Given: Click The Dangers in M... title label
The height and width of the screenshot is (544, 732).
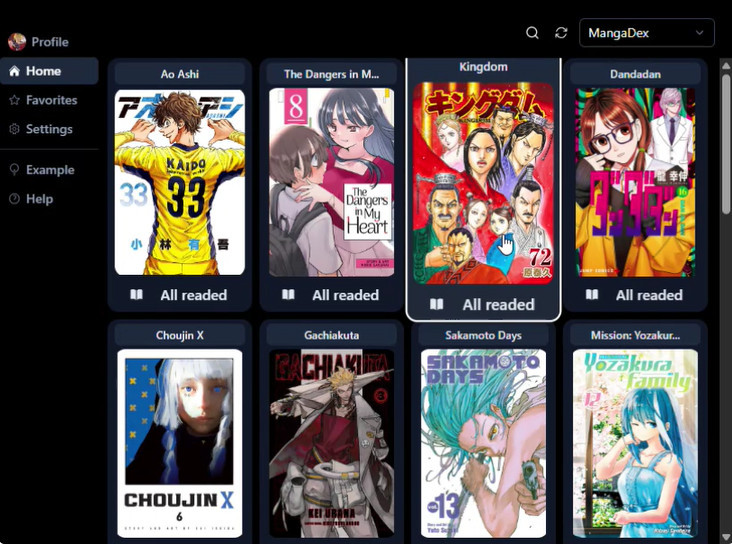Looking at the screenshot, I should (x=331, y=74).
